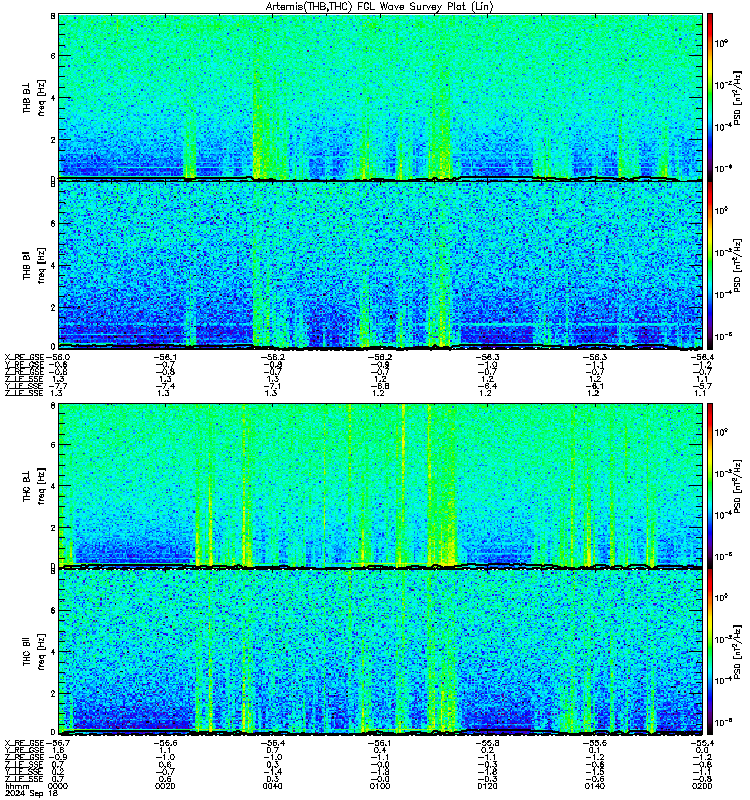Click the THB position value "-58.4"

(702, 357)
